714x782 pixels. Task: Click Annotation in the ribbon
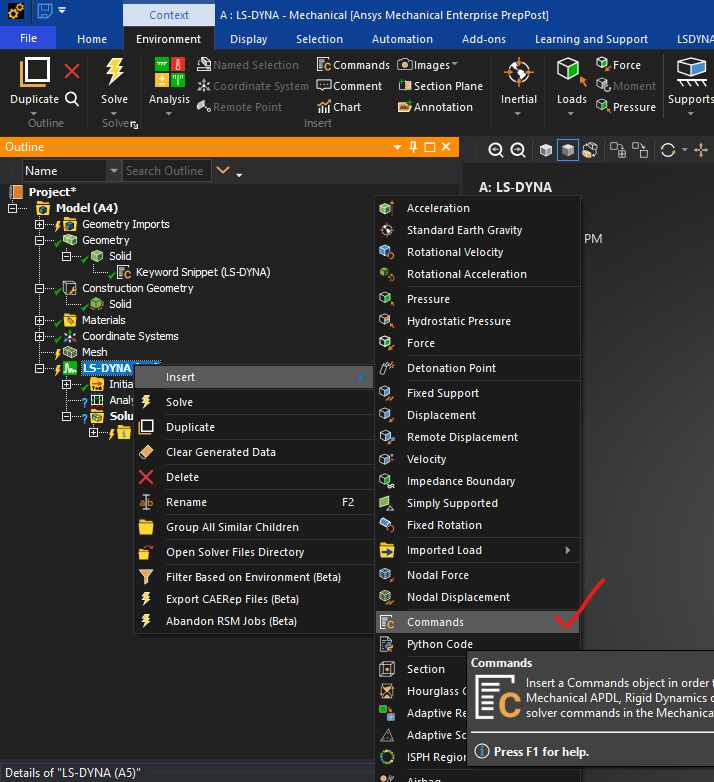coord(435,107)
